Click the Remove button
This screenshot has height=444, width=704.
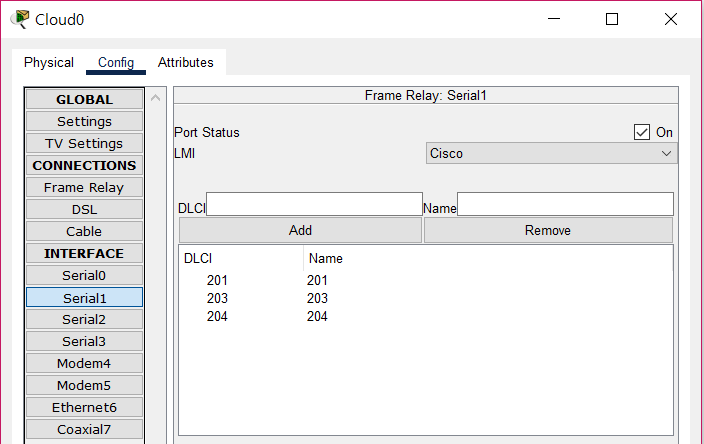[x=548, y=230]
